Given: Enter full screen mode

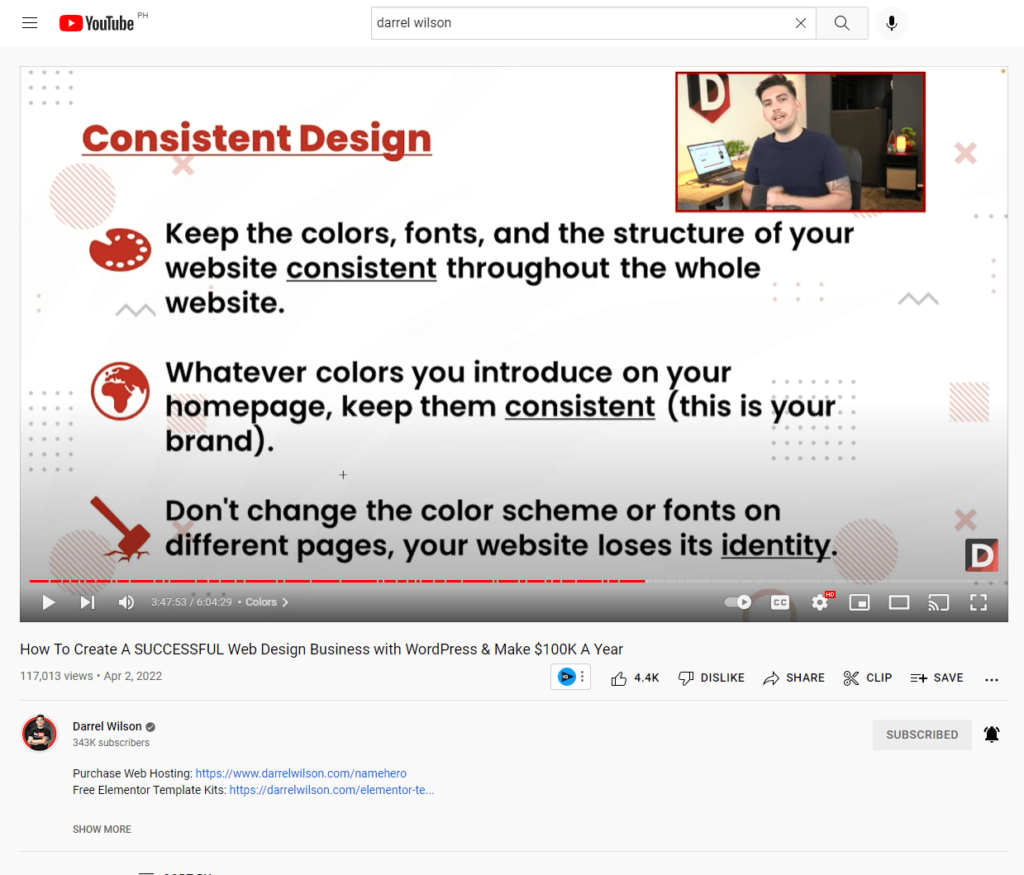Looking at the screenshot, I should tap(978, 602).
